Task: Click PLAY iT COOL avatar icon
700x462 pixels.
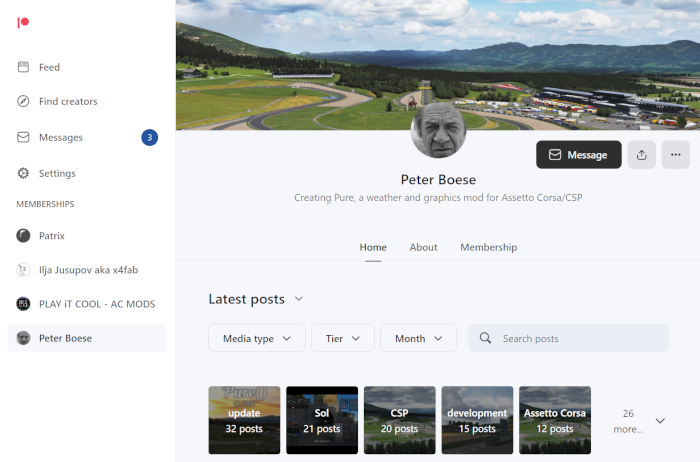Action: click(23, 304)
